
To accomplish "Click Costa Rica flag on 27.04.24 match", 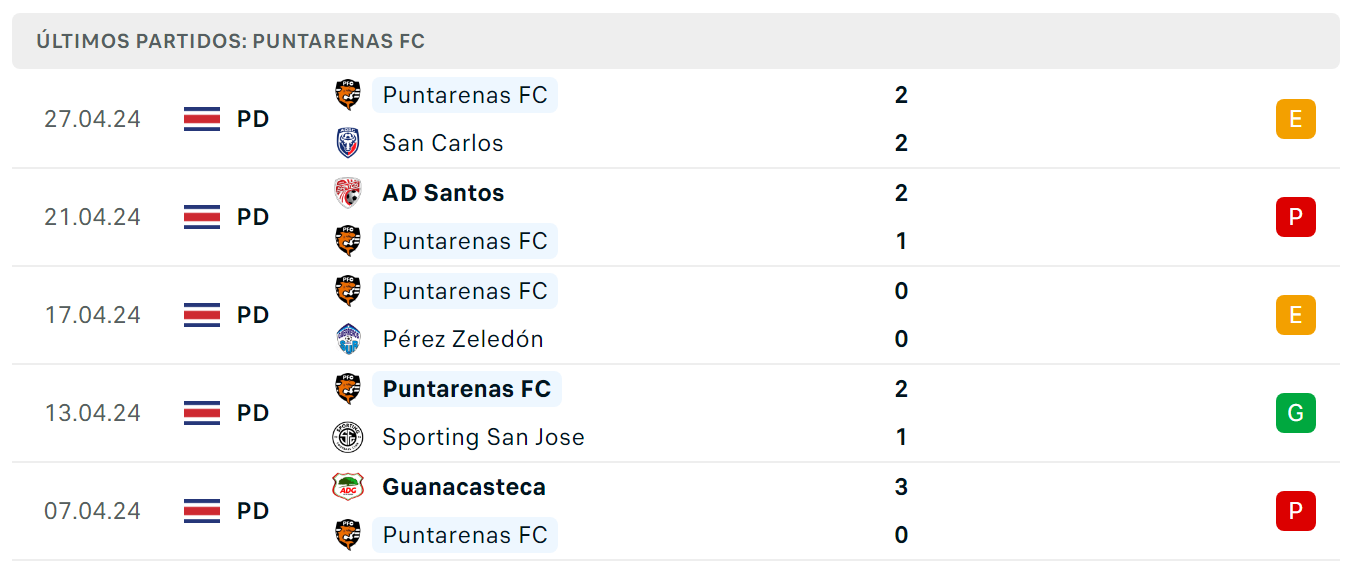I will point(202,119).
